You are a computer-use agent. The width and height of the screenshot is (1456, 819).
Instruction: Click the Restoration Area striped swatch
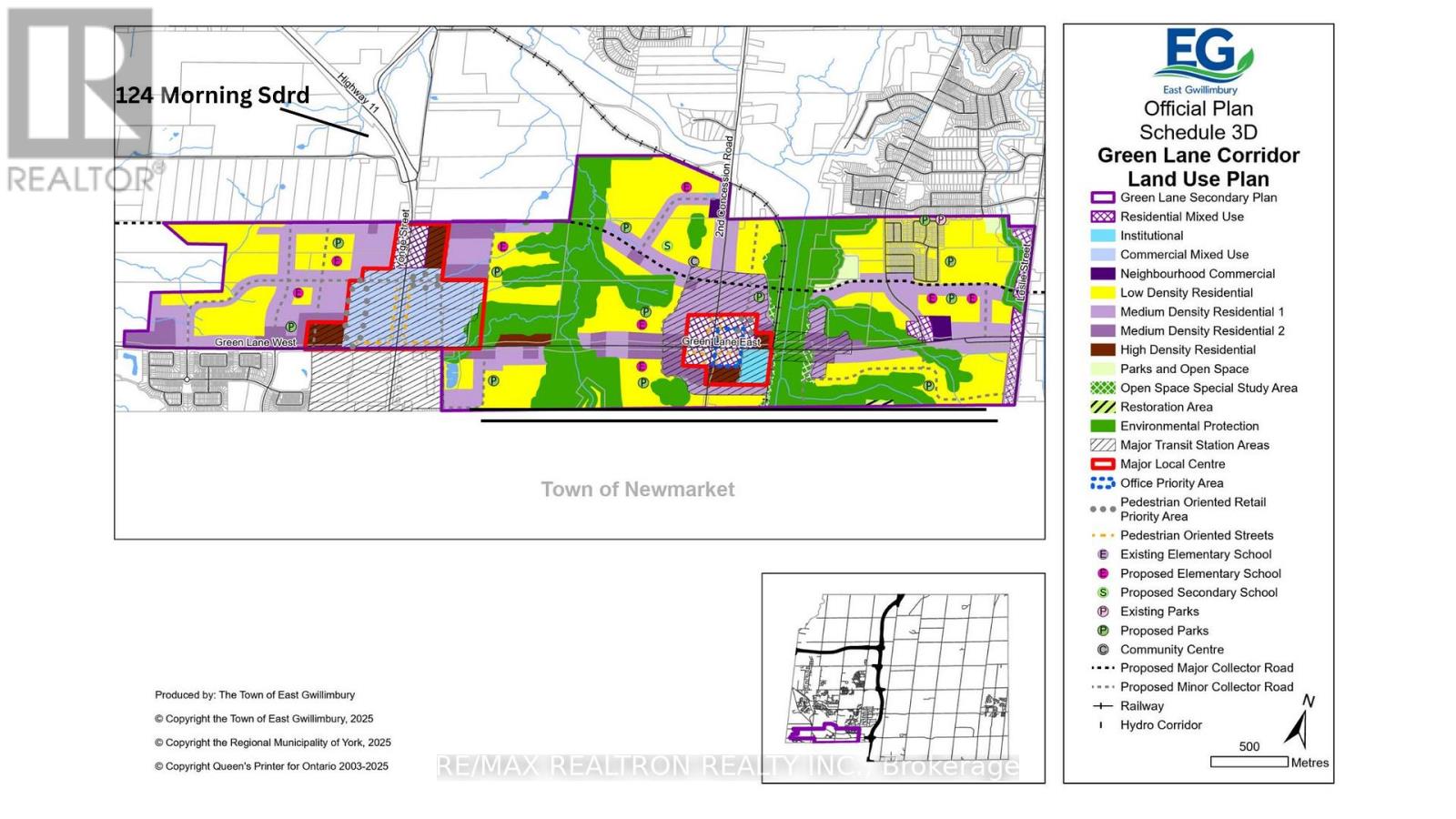coord(1103,407)
